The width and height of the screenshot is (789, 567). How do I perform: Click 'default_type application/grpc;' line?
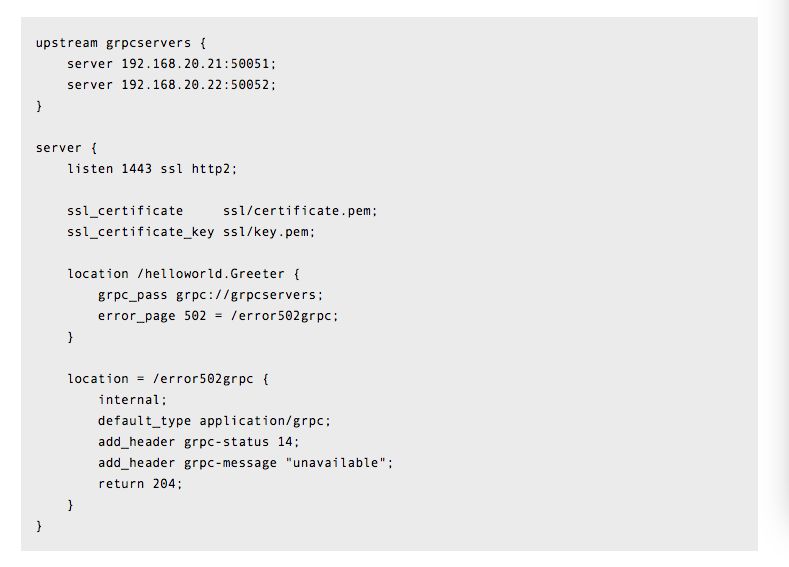coord(214,421)
